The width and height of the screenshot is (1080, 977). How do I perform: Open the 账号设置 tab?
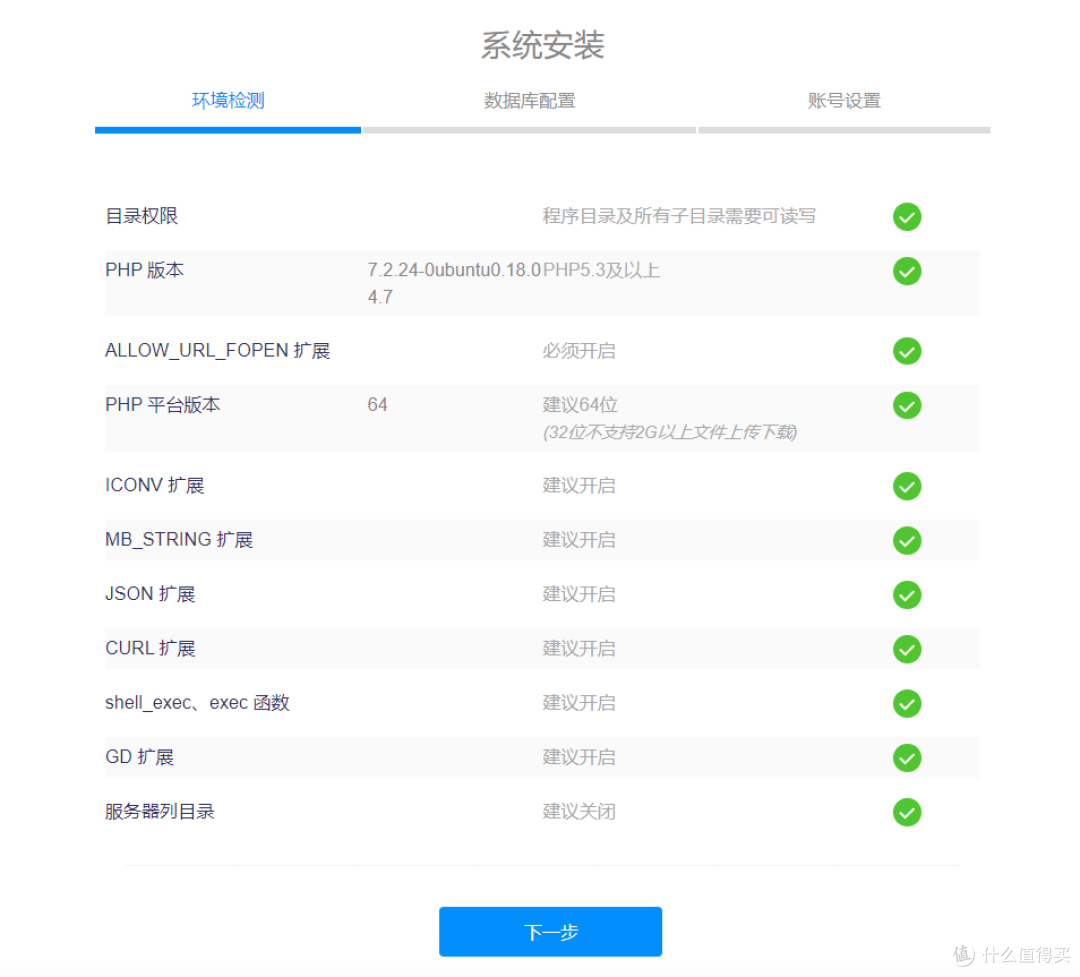845,101
